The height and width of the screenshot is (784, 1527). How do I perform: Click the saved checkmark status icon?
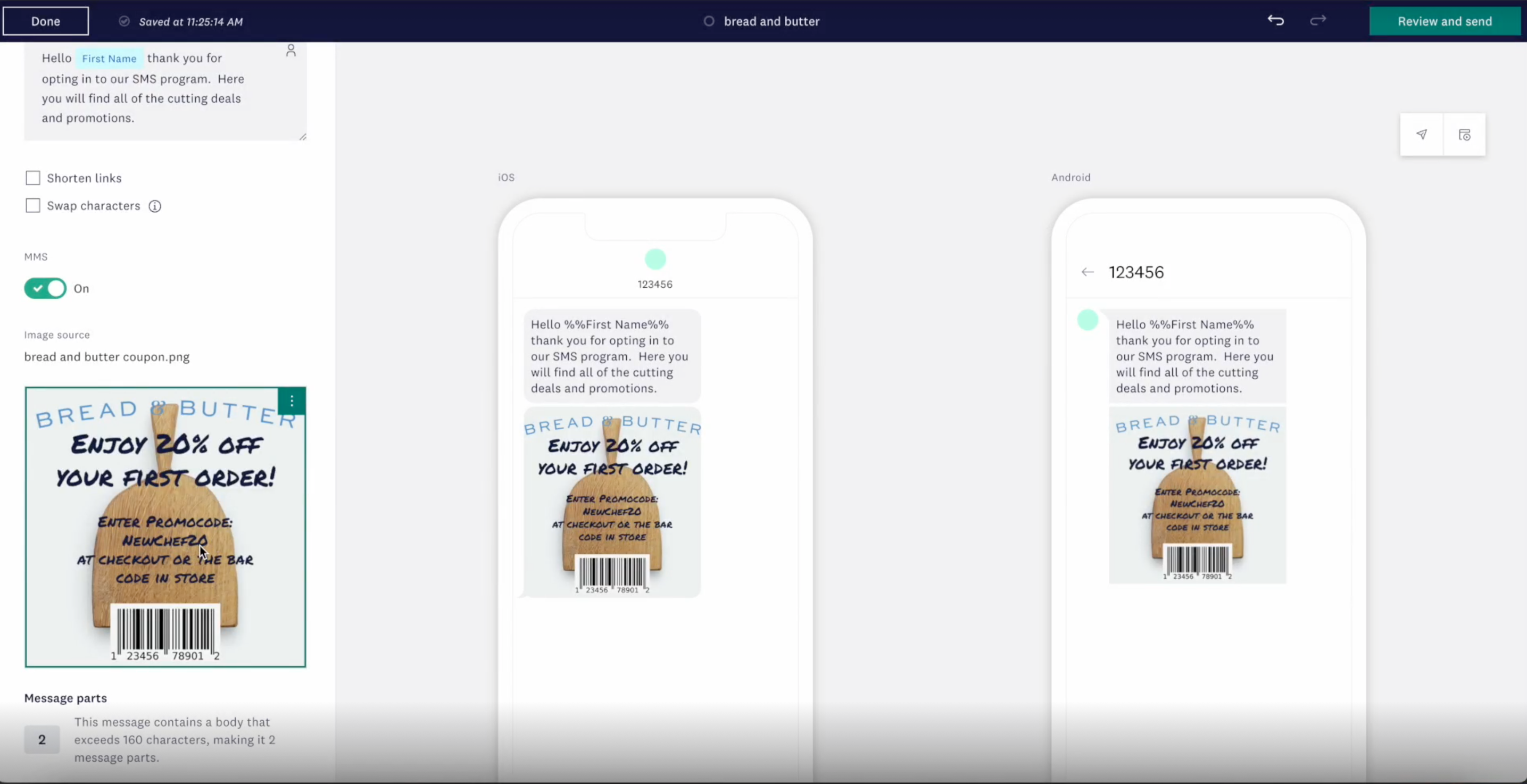pyautogui.click(x=124, y=21)
